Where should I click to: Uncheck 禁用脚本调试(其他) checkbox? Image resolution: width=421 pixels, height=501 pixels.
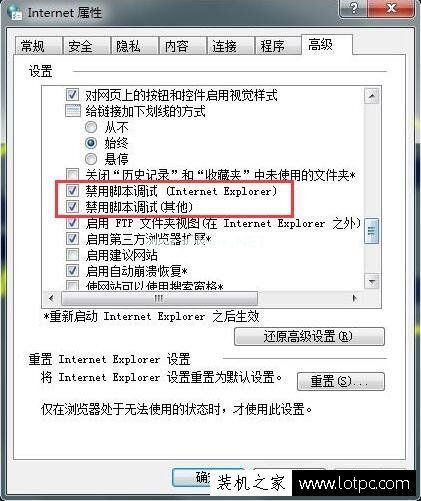(x=72, y=207)
